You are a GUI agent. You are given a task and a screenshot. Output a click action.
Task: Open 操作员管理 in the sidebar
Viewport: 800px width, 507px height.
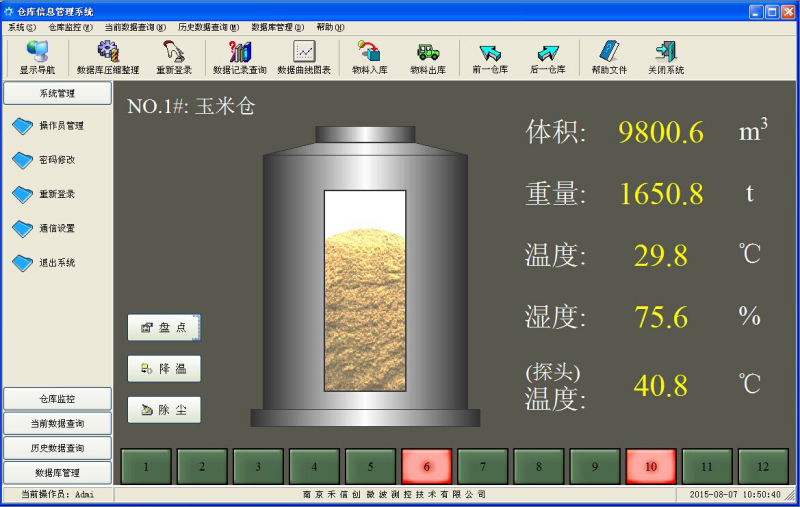pyautogui.click(x=60, y=126)
